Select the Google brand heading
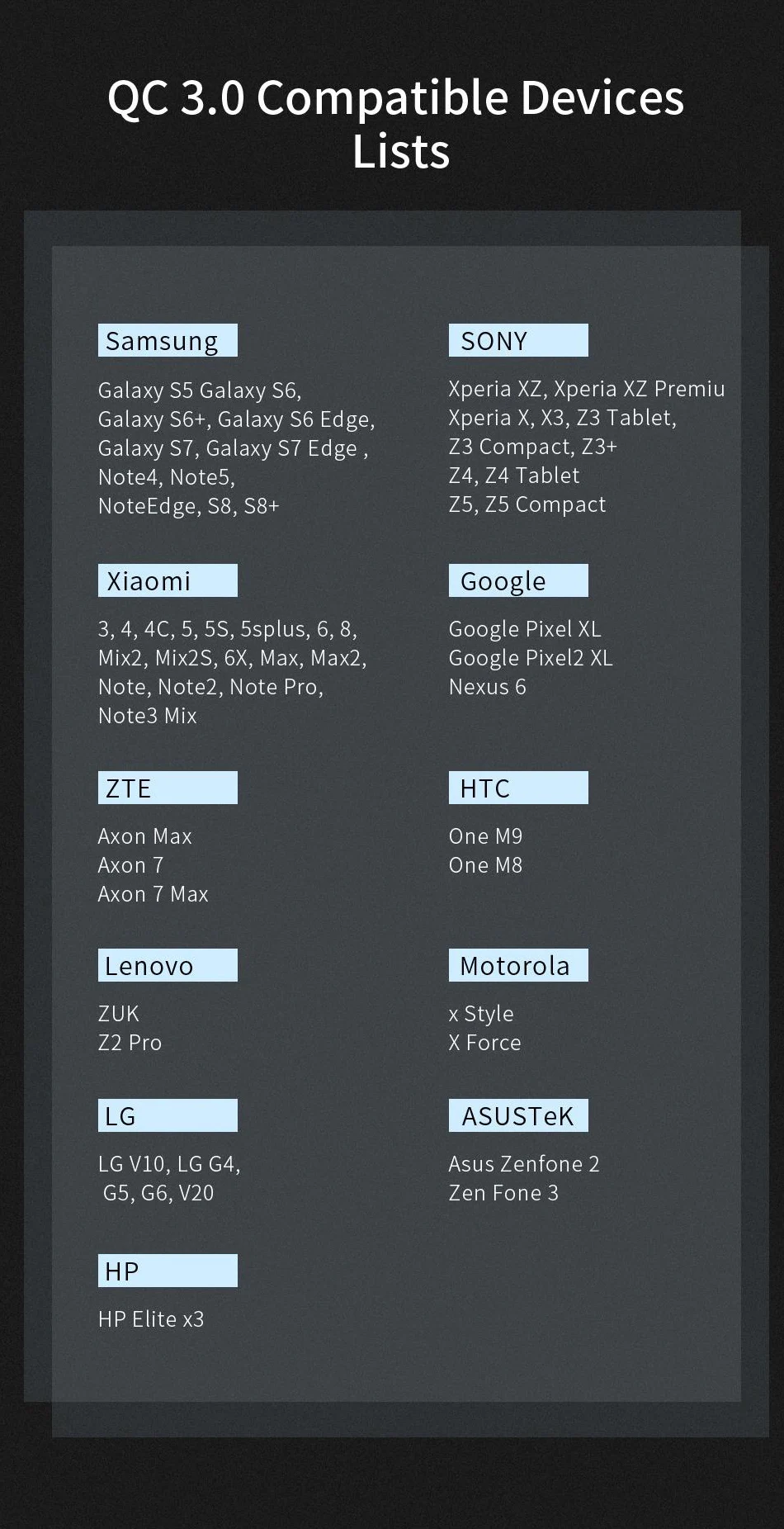784x1529 pixels. [x=517, y=581]
